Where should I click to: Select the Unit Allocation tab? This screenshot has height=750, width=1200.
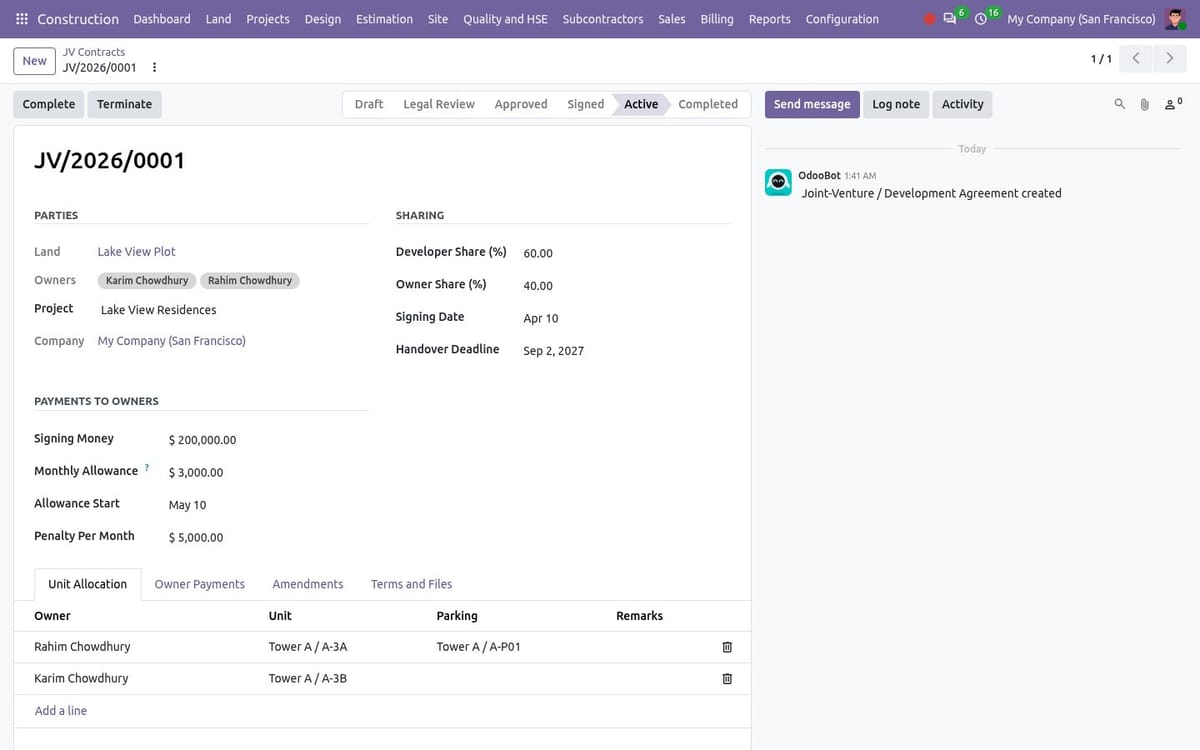tap(88, 584)
